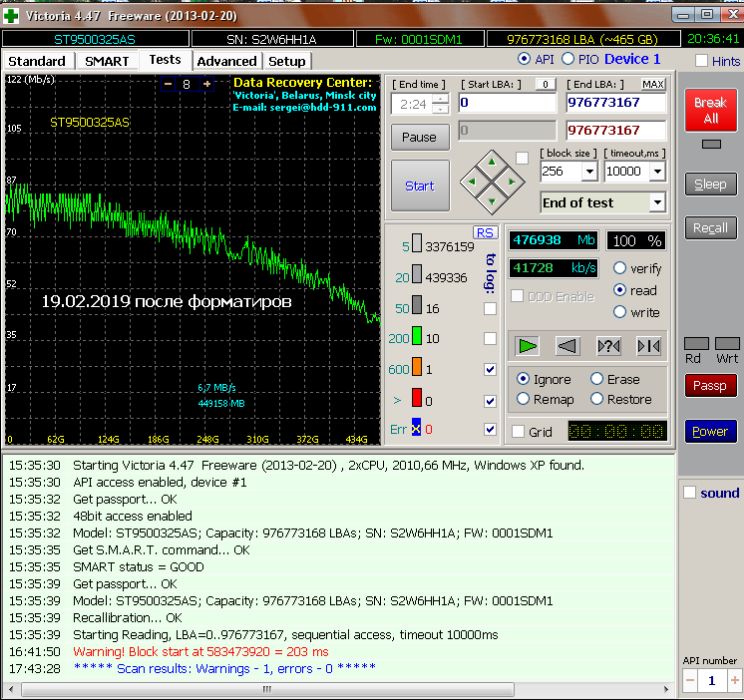Viewport: 744px width, 700px height.
Task: Choose the random access scan mode icon
Action: tap(608, 346)
